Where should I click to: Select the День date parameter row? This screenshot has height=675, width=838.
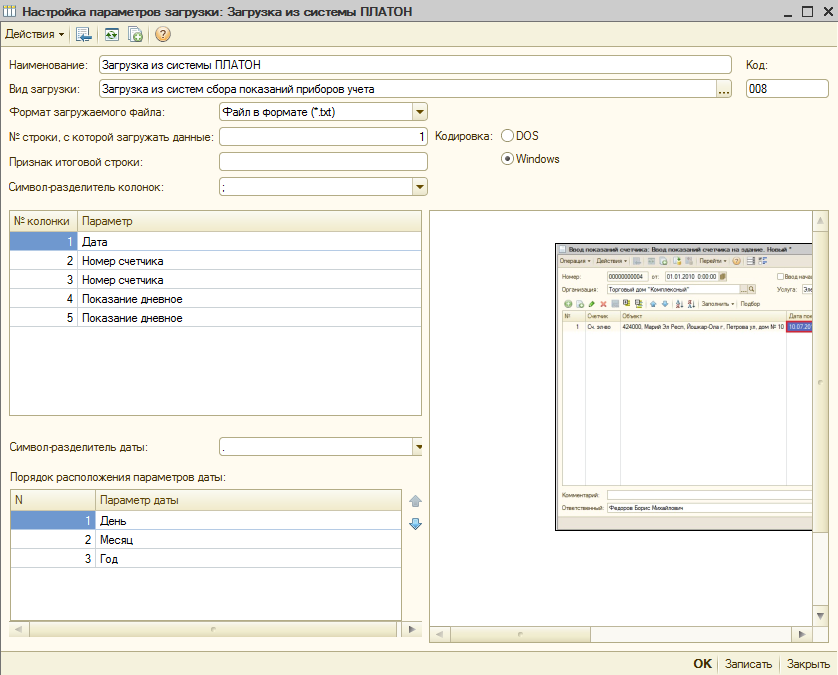tap(206, 521)
